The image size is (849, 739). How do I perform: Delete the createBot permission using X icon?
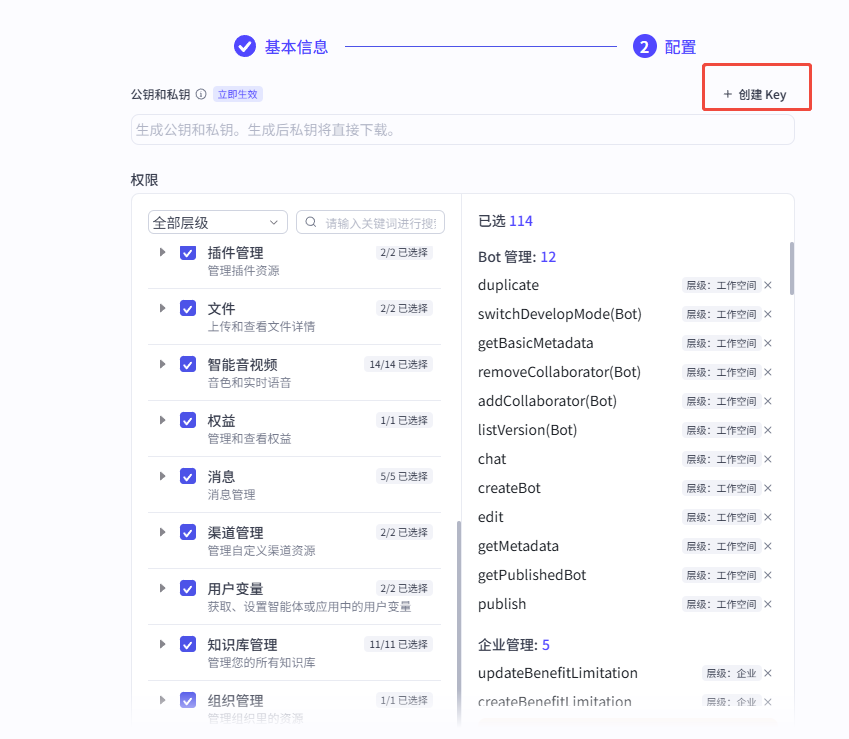(768, 488)
